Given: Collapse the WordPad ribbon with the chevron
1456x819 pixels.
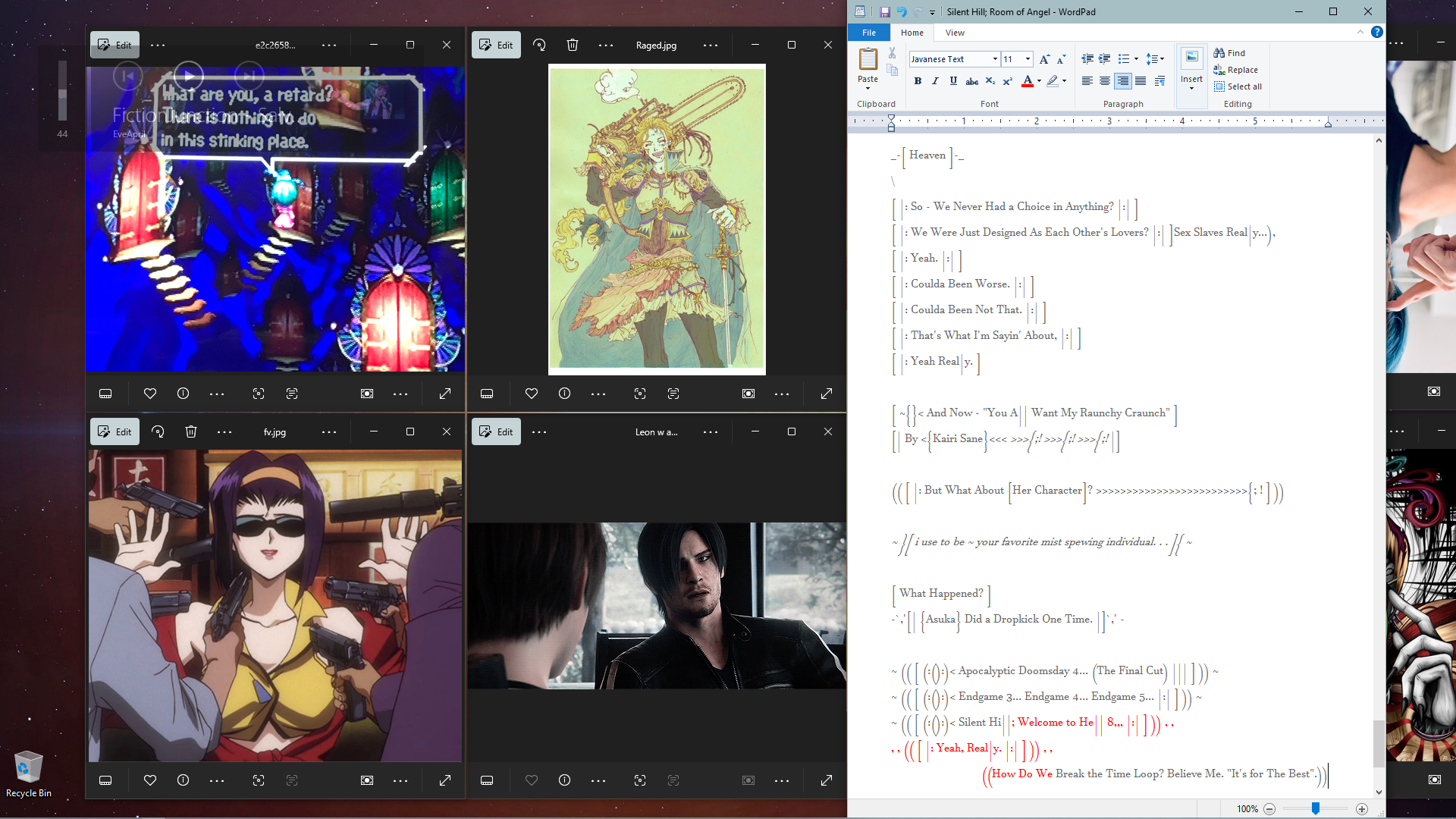Looking at the screenshot, I should [x=1360, y=32].
